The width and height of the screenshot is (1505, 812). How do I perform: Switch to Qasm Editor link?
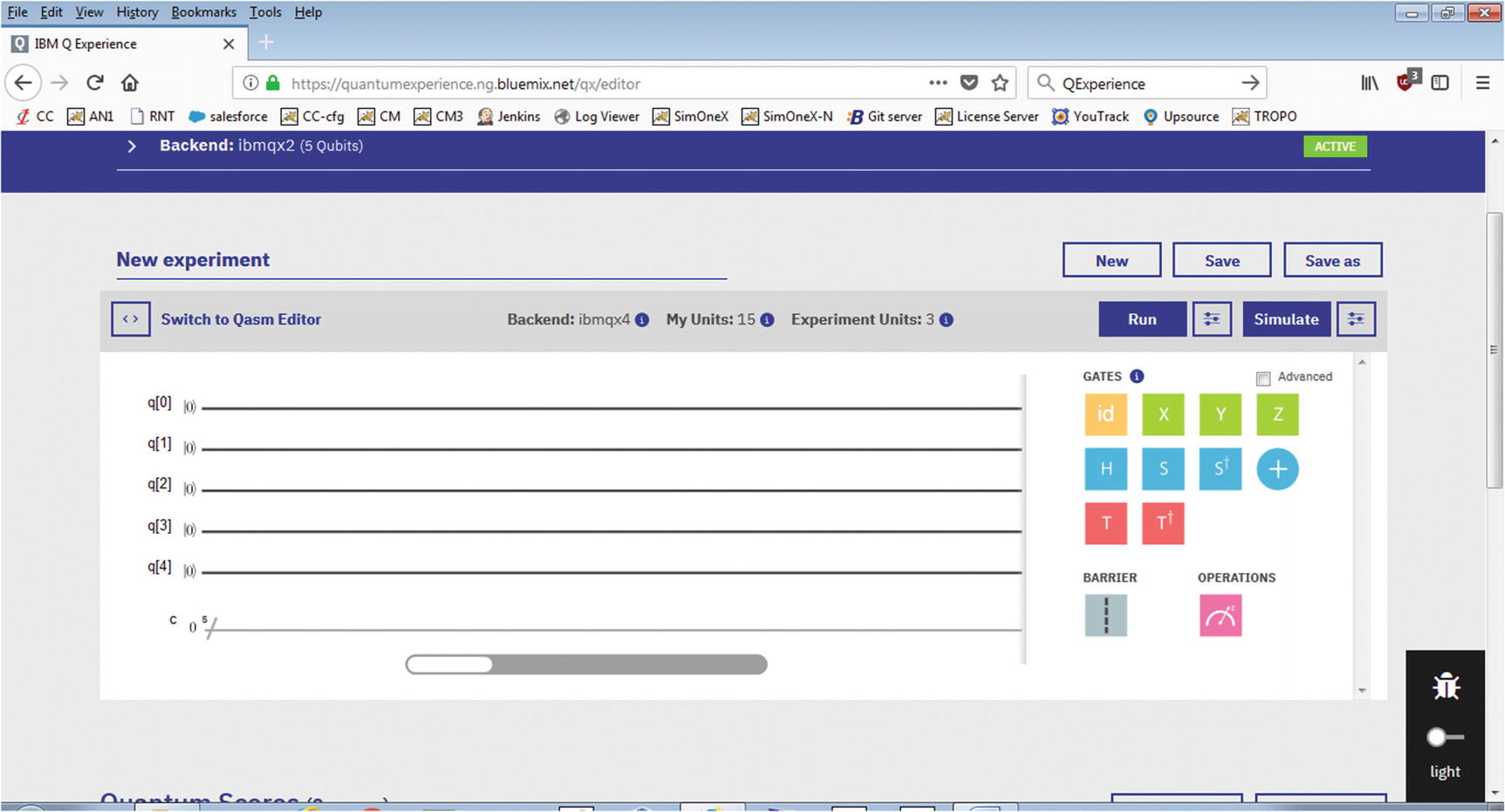coord(241,319)
